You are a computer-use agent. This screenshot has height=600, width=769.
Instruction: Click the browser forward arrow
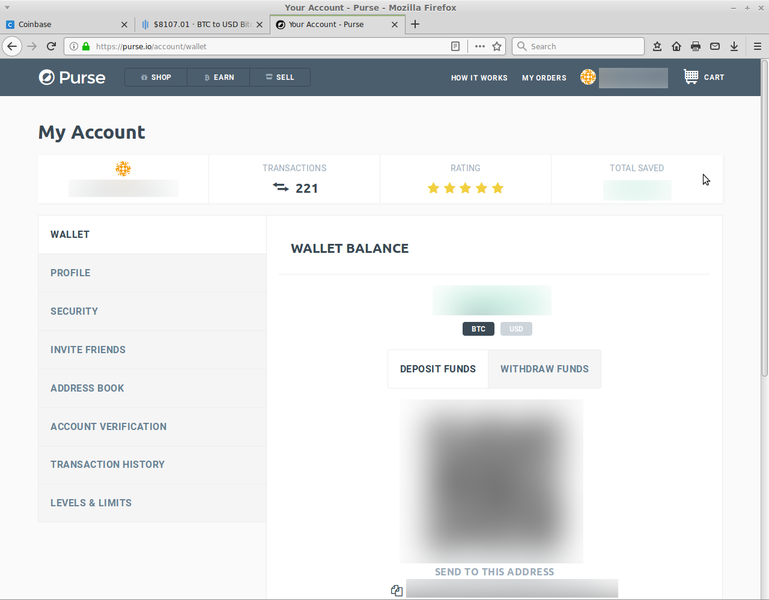coord(32,47)
